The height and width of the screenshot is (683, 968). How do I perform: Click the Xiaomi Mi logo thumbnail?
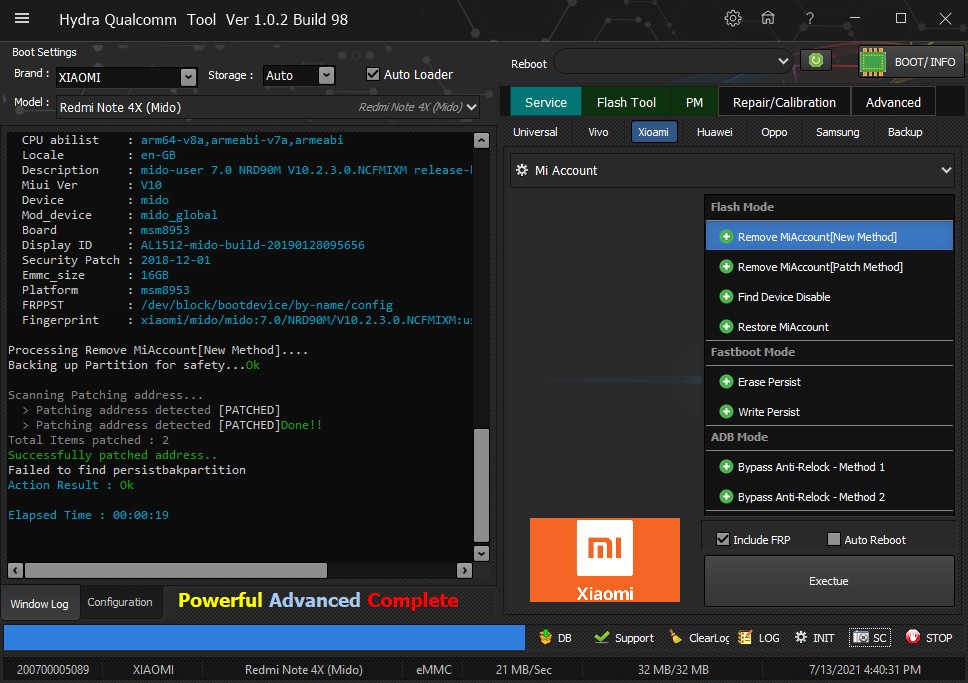(604, 559)
